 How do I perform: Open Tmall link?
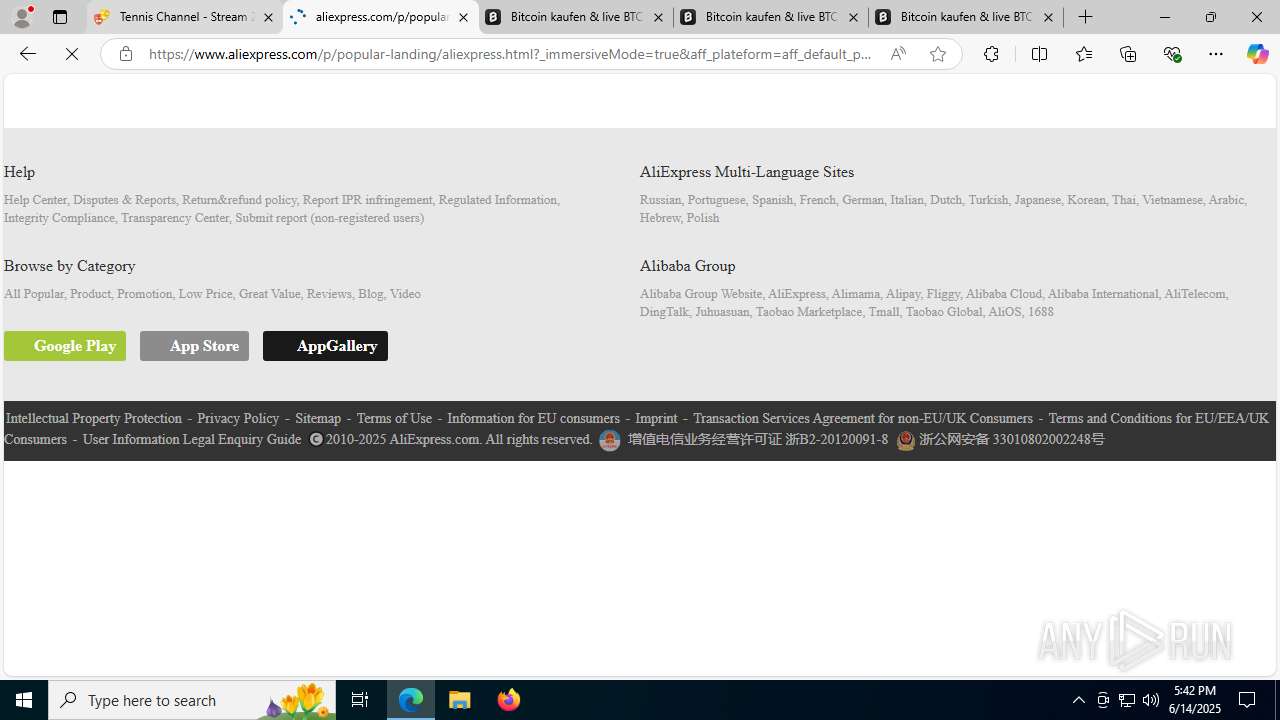tap(883, 312)
